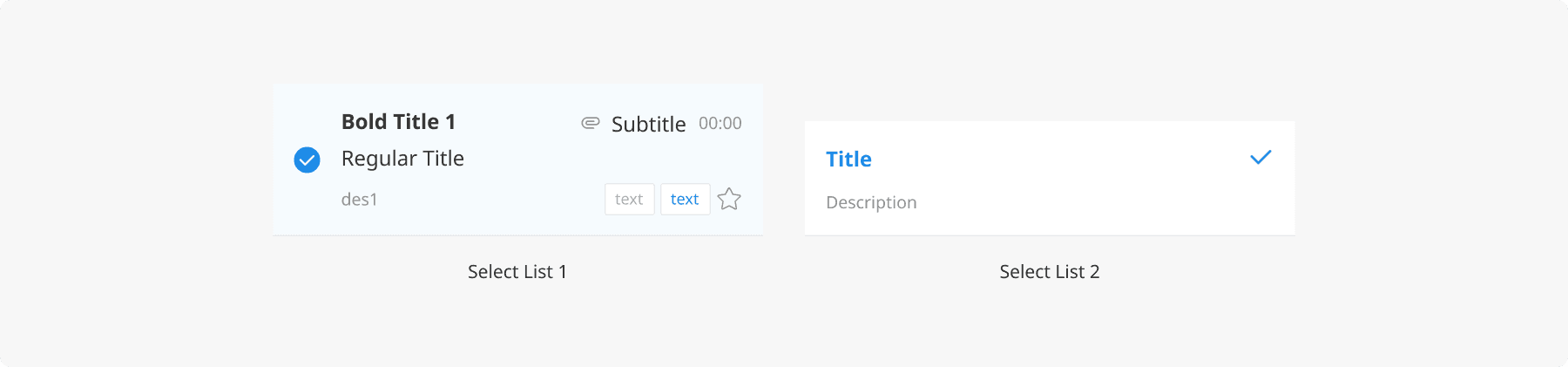Click the "Select List 1" caption
Image resolution: width=1568 pixels, height=367 pixels.
point(517,272)
